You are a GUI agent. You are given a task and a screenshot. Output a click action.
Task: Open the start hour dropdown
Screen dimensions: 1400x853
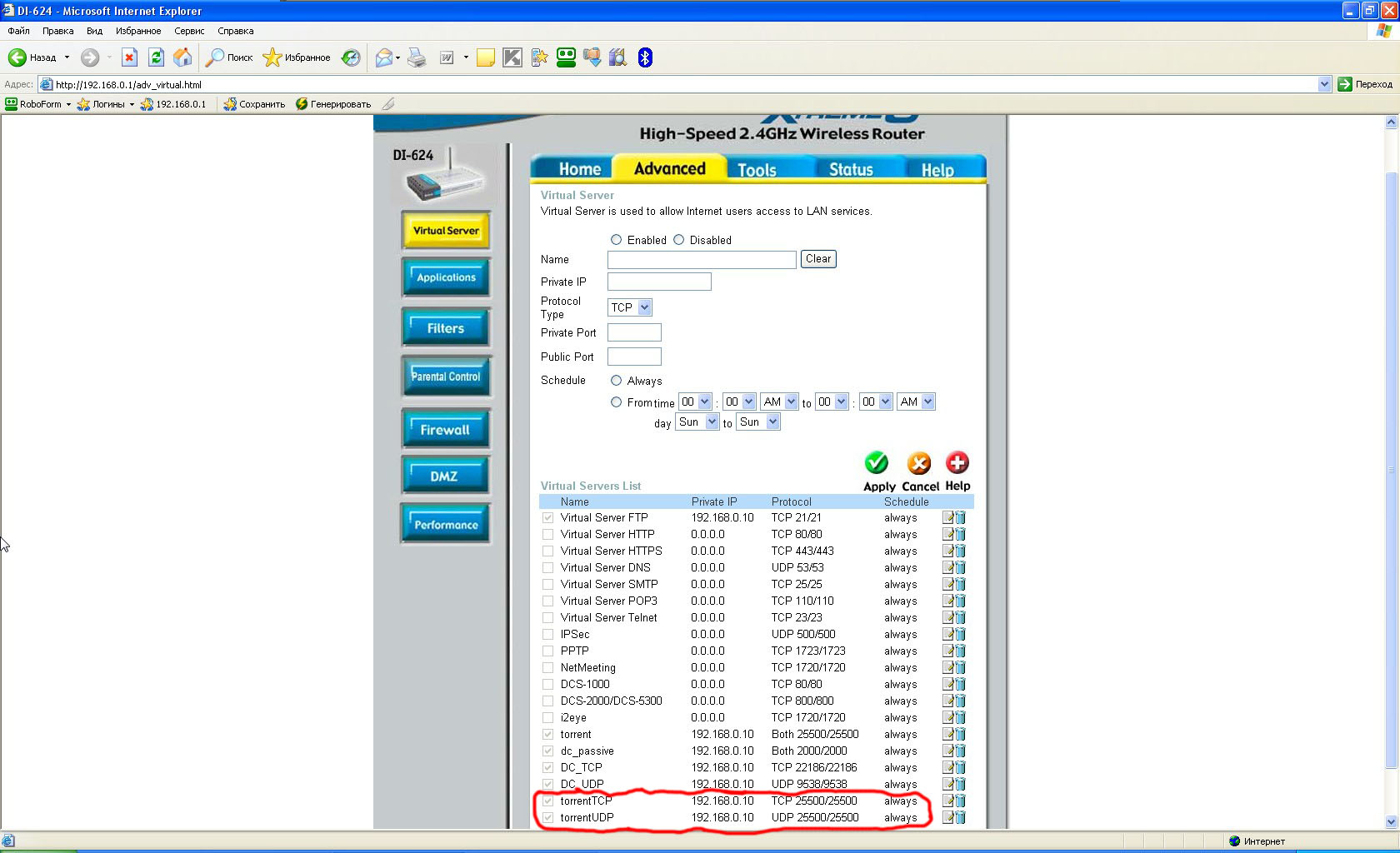(x=695, y=402)
